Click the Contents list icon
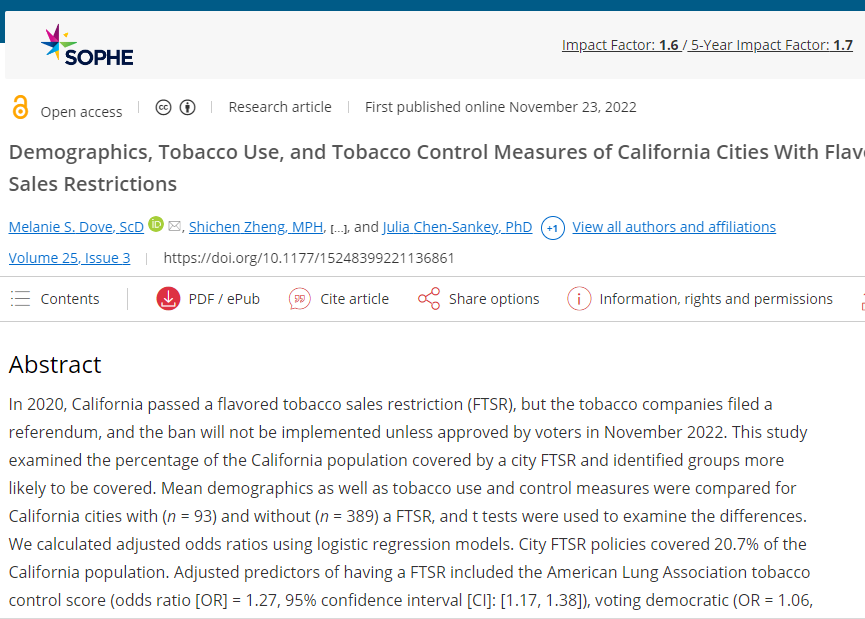Screen dimensions: 865x619 [20, 299]
